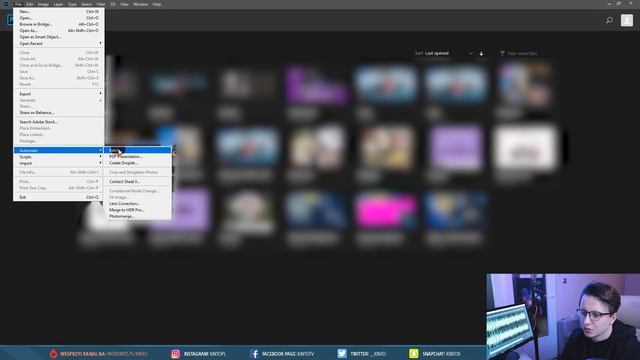Select Contact Sheet II menu entry
640x360 pixels.
pos(138,182)
